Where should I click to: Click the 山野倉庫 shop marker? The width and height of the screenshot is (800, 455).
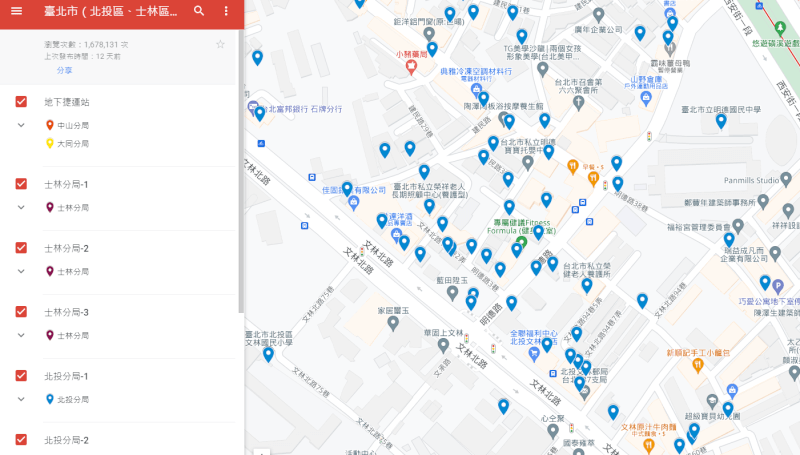click(646, 98)
